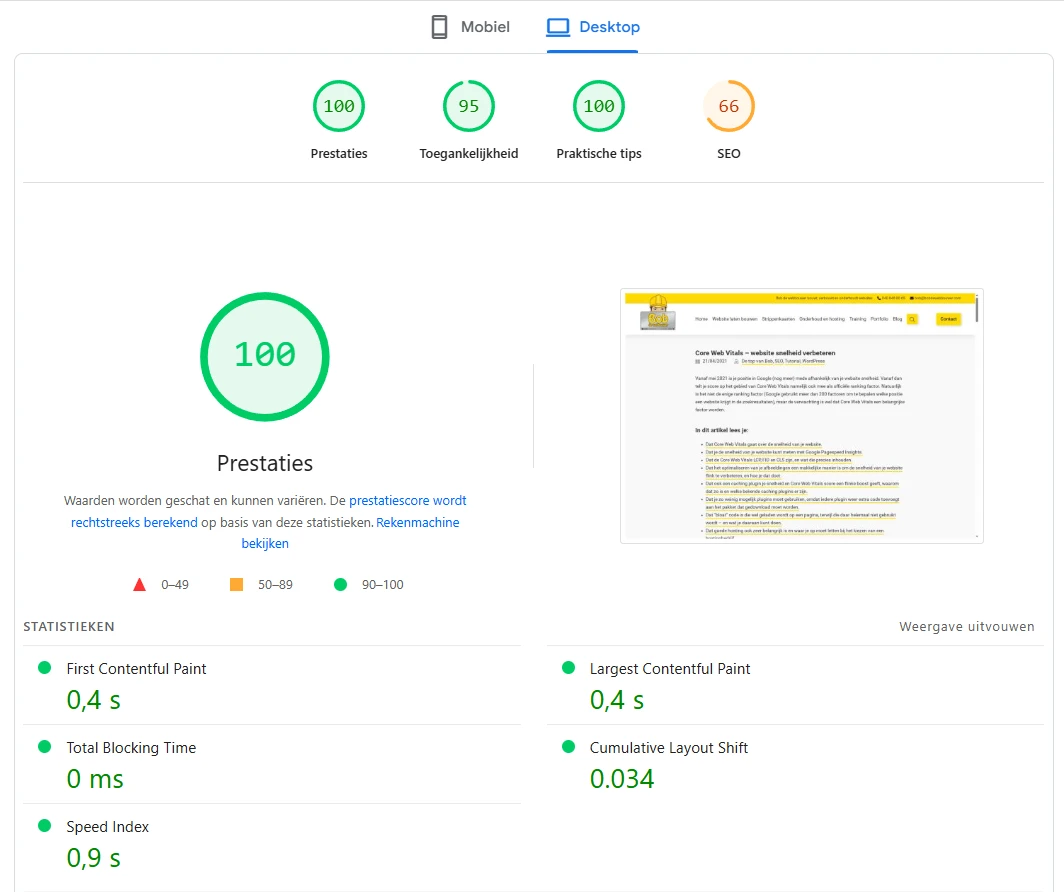The width and height of the screenshot is (1064, 892).
Task: Click the mobile phone icon
Action: 439,27
